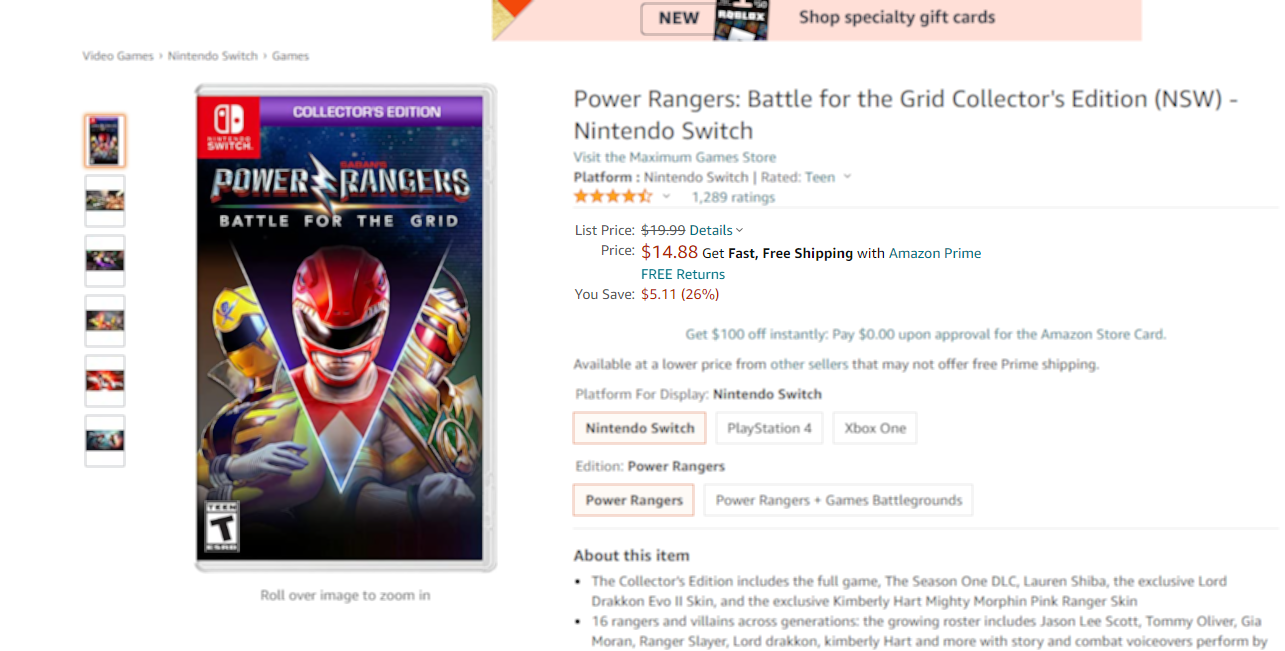Viewport: 1285px width, 651px height.
Task: Choose the Nintendo Switch platform option
Action: (640, 428)
